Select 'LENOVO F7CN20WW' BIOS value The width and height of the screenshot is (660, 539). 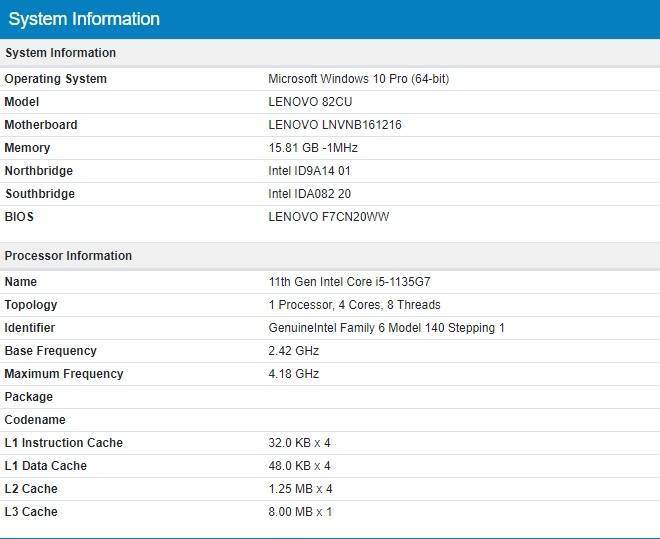[x=329, y=217]
